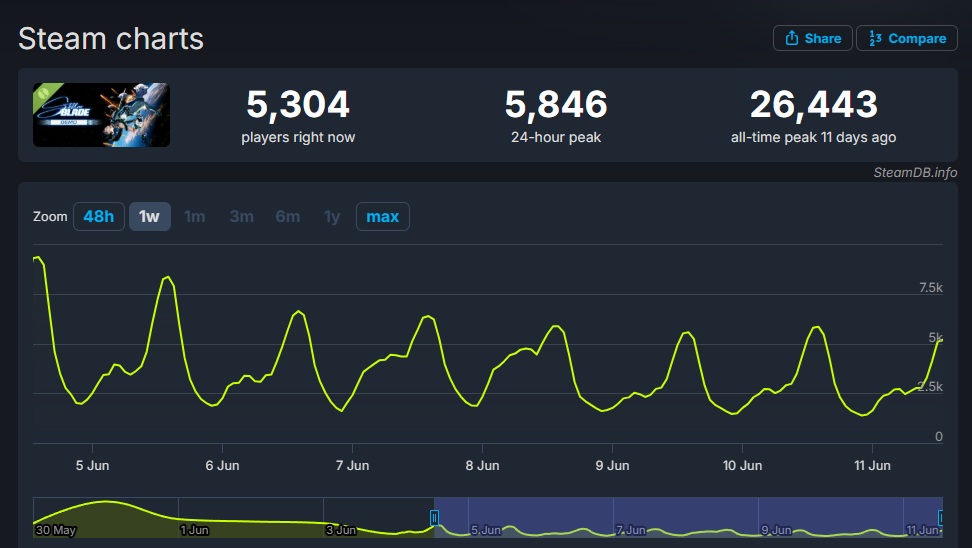The height and width of the screenshot is (548, 972).
Task: Click the 5,846 24-hour peak value
Action: 556,104
